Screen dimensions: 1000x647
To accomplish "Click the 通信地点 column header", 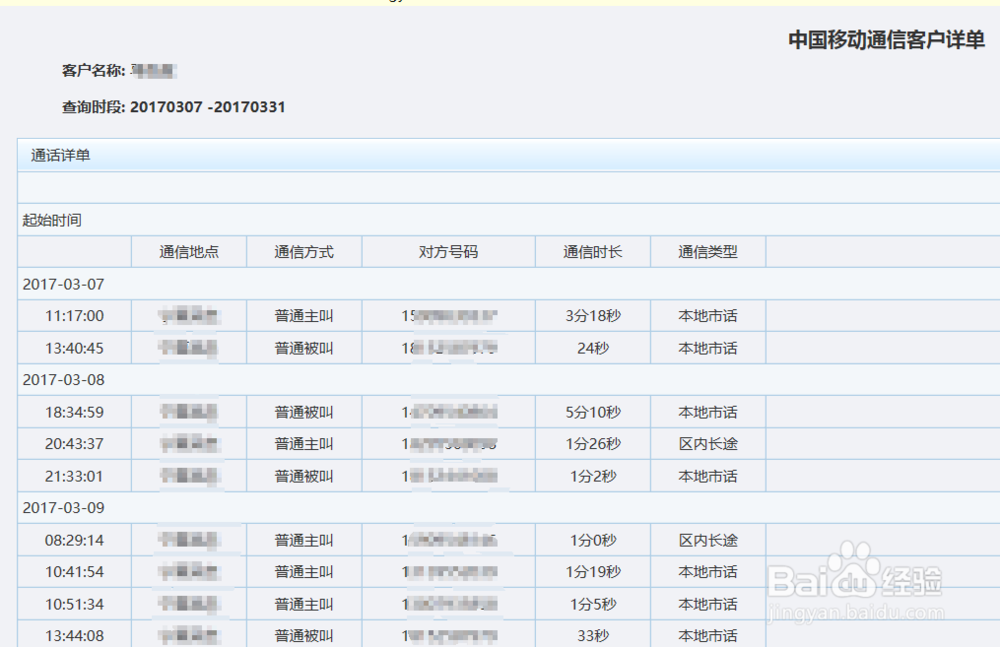I will tap(189, 252).
